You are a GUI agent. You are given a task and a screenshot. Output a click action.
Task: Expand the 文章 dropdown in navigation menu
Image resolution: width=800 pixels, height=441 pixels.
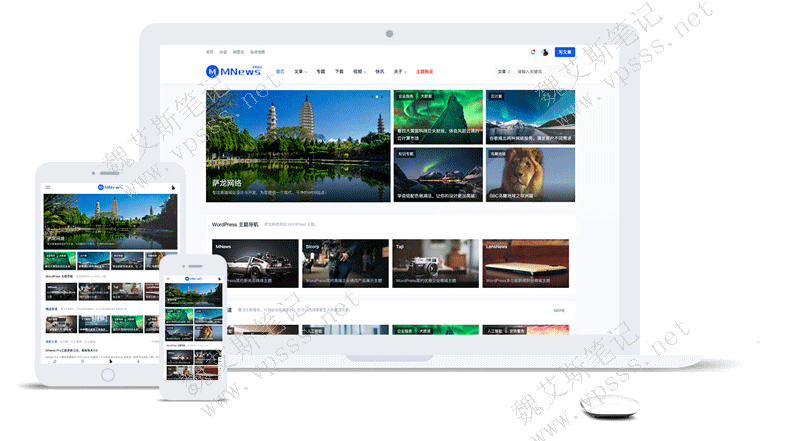point(300,72)
